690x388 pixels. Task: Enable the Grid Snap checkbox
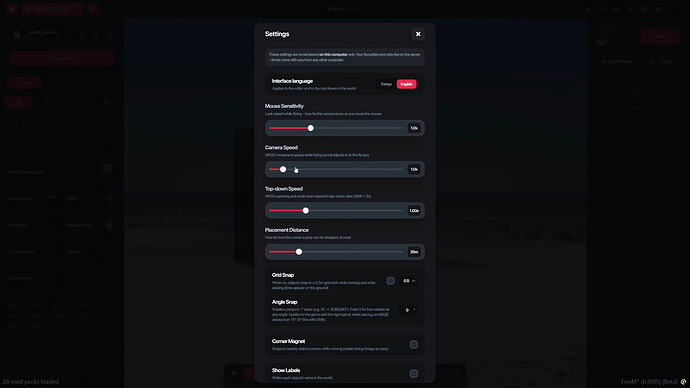click(x=390, y=281)
